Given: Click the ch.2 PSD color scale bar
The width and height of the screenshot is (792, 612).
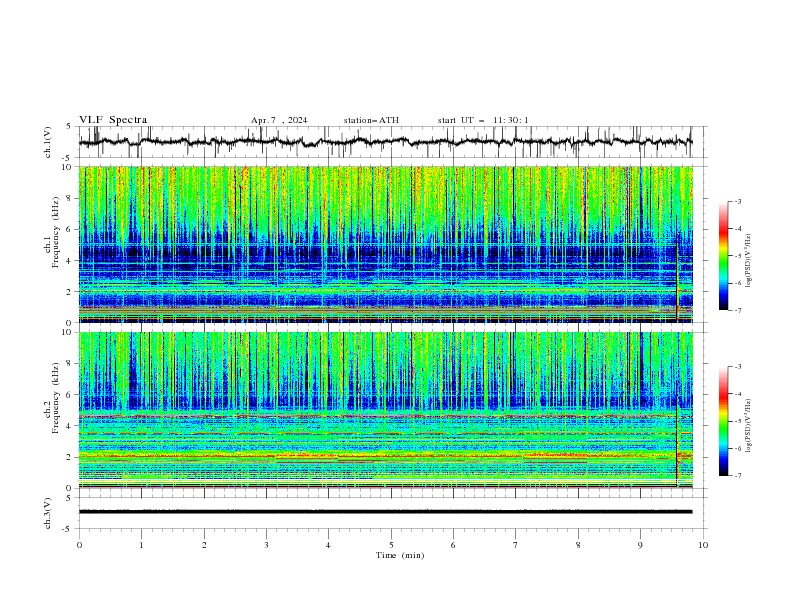Looking at the screenshot, I should 723,421.
